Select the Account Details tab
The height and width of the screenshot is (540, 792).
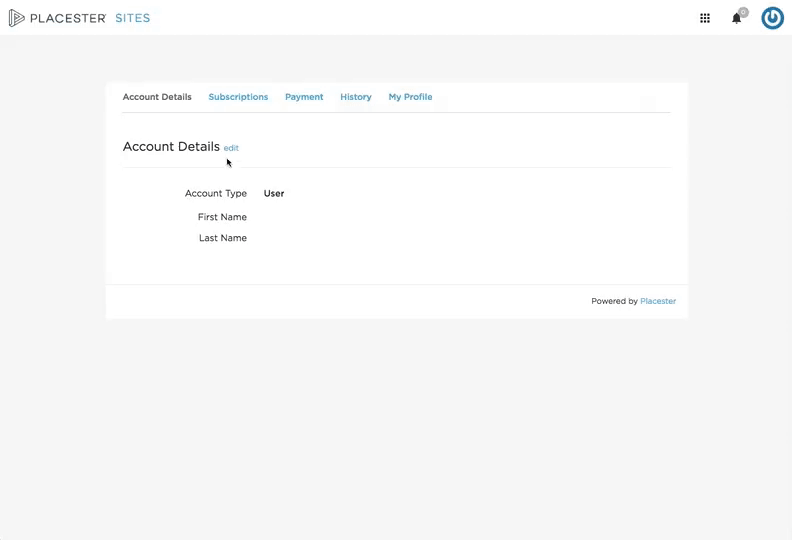tap(157, 97)
